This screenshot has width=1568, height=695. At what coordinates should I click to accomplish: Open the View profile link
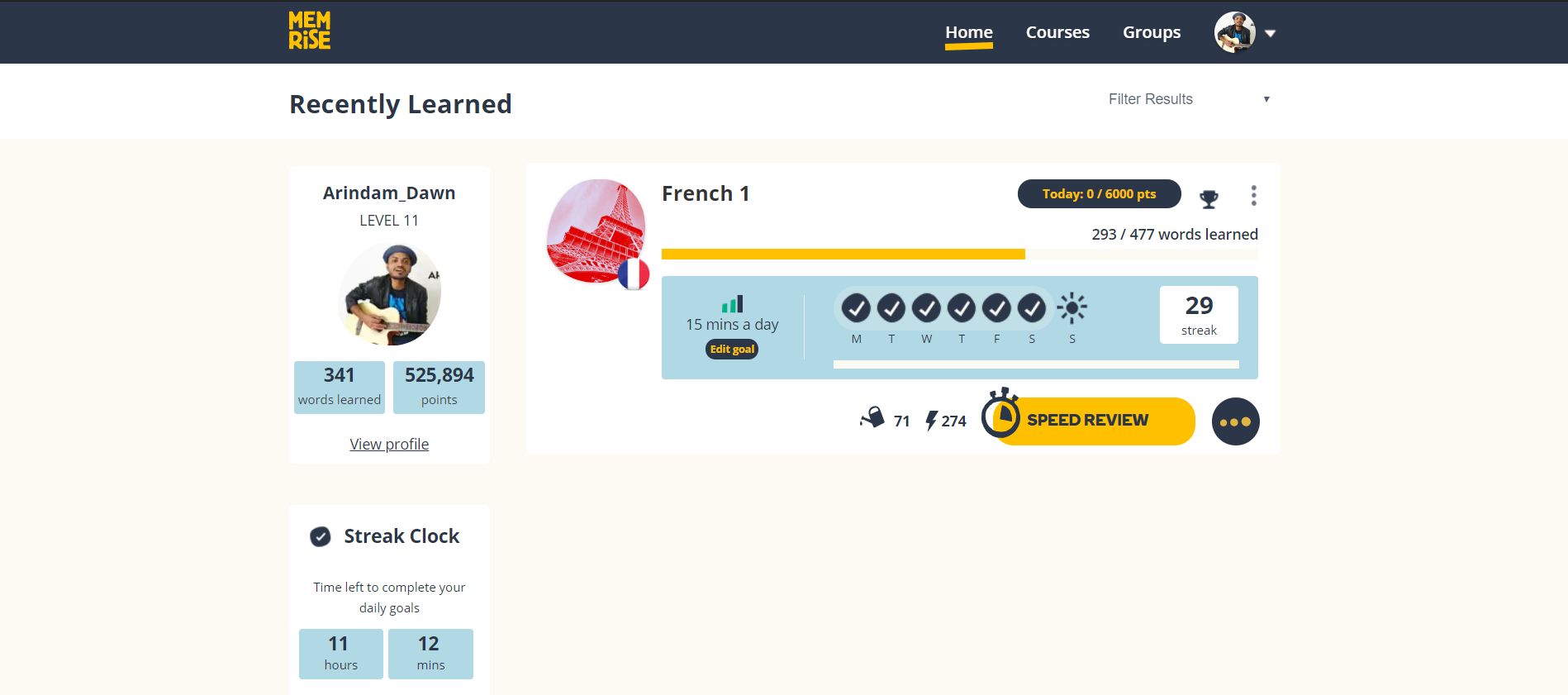tap(389, 444)
